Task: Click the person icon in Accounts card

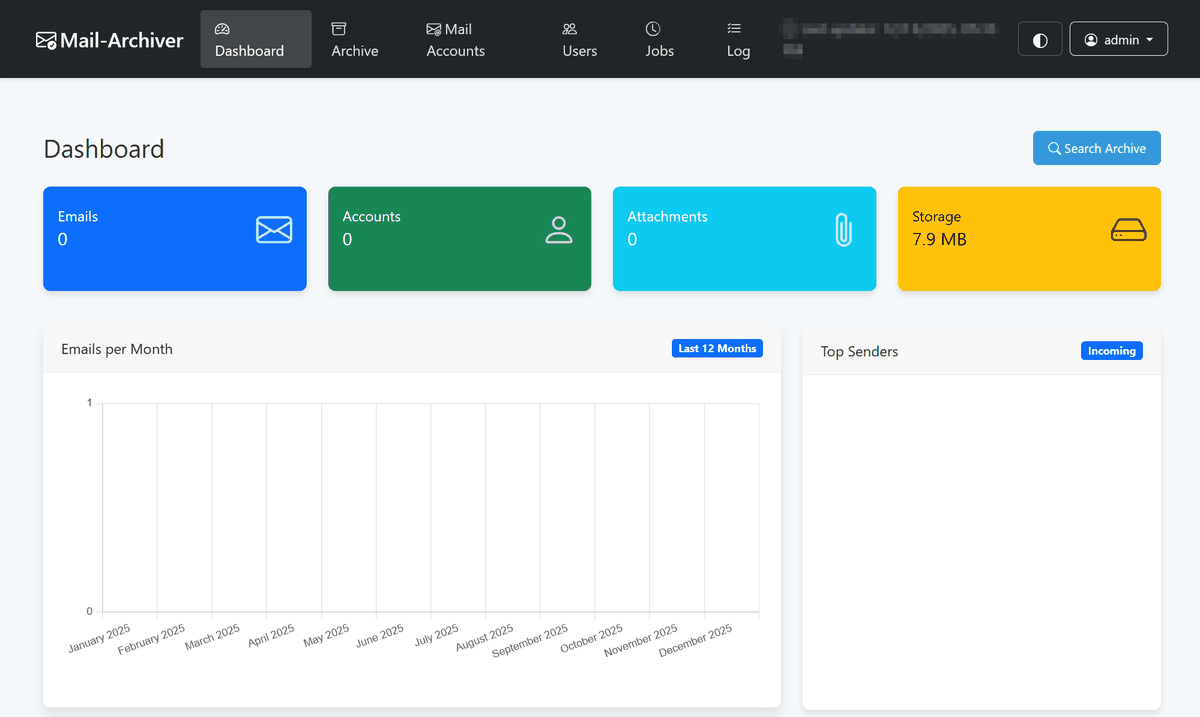Action: pos(559,230)
